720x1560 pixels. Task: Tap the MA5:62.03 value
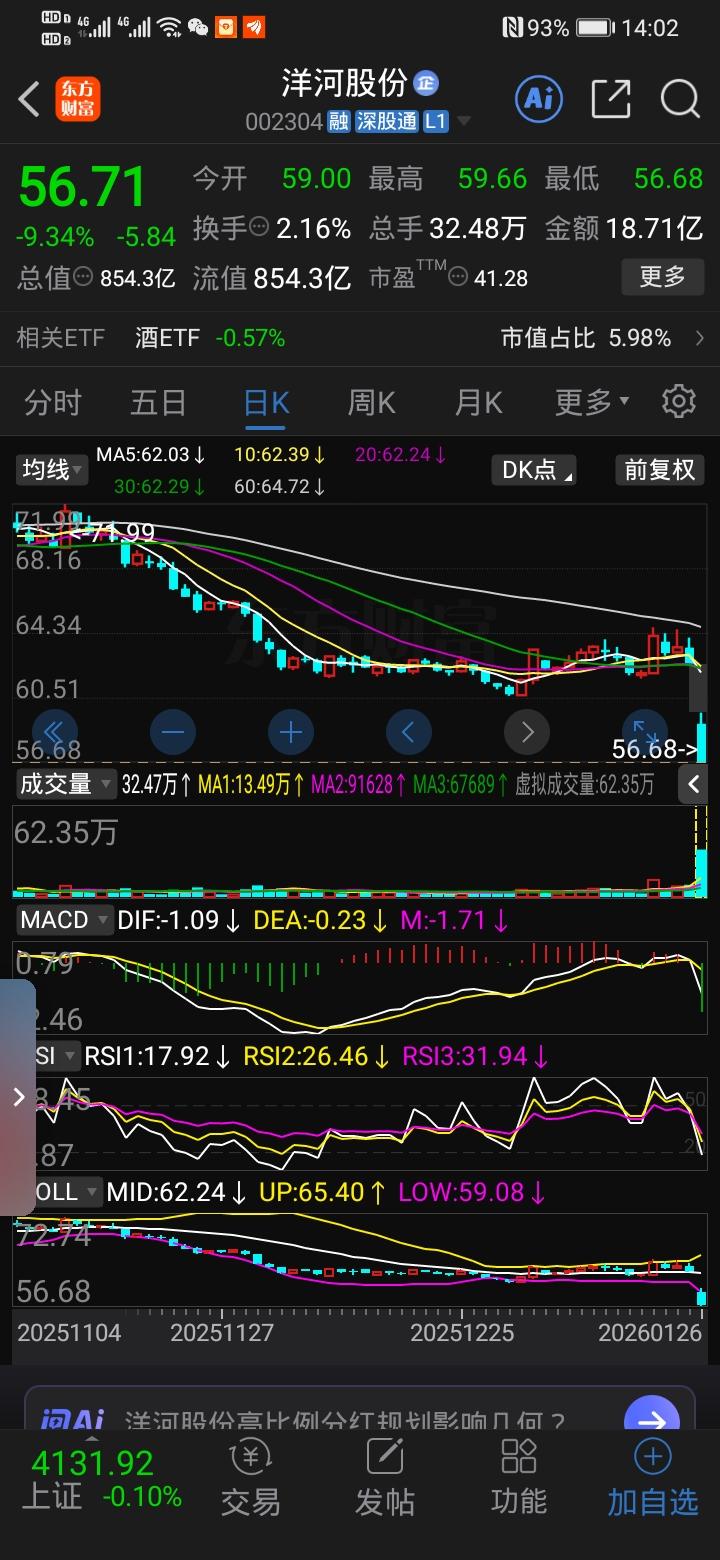[151, 454]
